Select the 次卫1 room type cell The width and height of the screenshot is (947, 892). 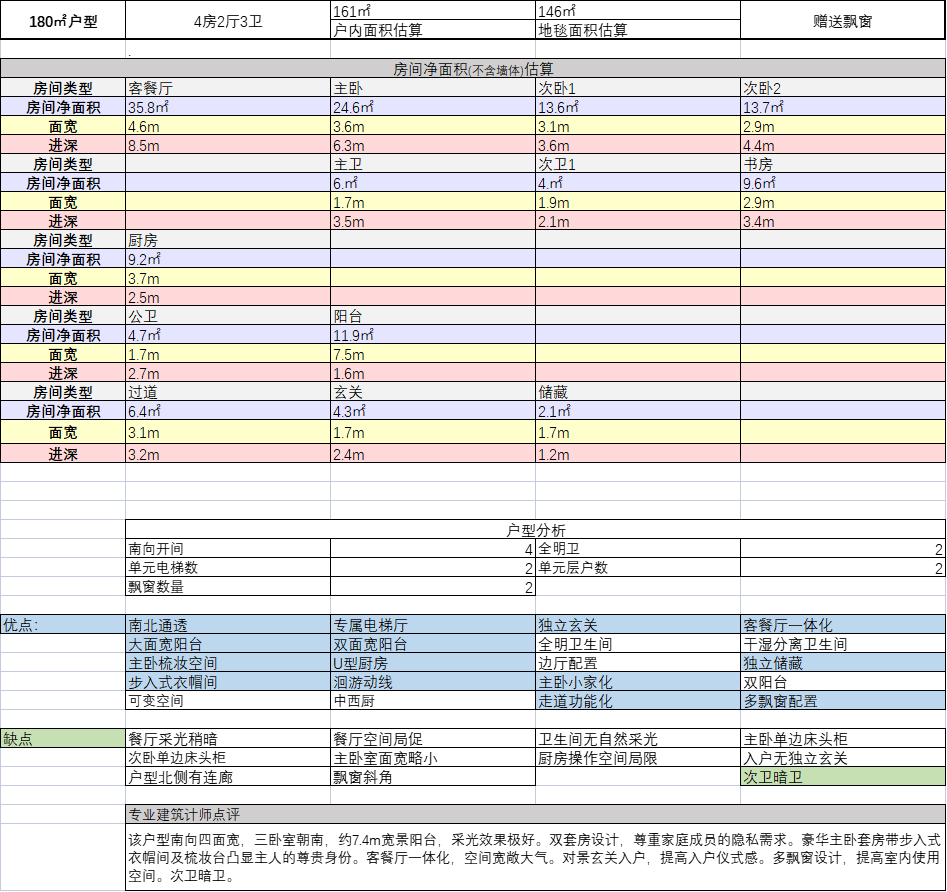tap(638, 164)
